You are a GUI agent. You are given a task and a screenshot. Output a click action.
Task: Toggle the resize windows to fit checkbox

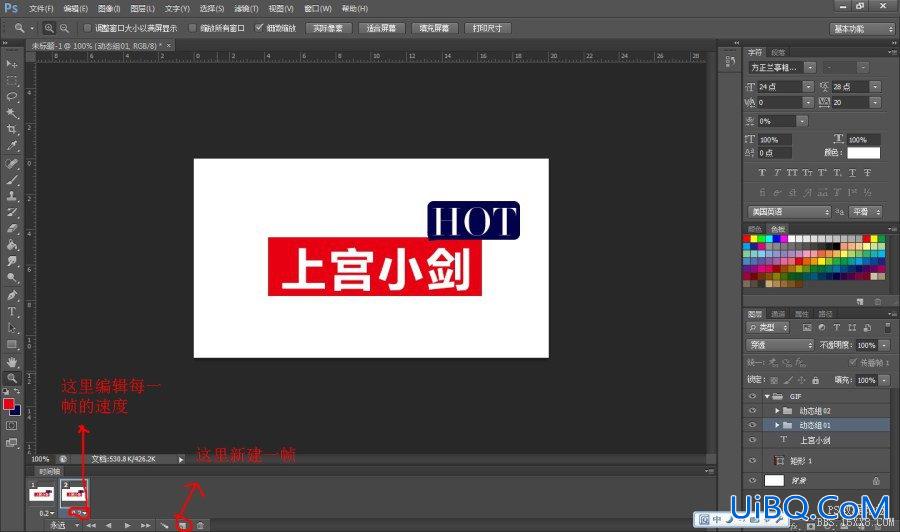[87, 28]
